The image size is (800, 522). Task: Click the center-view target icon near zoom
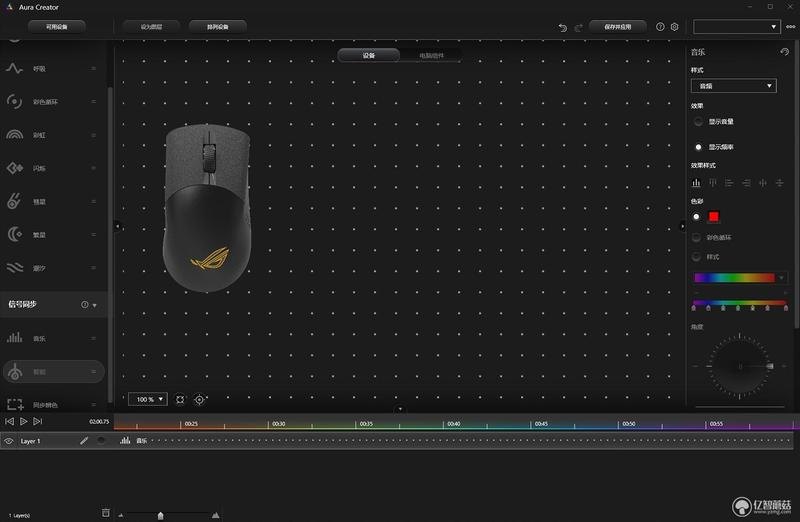point(199,400)
